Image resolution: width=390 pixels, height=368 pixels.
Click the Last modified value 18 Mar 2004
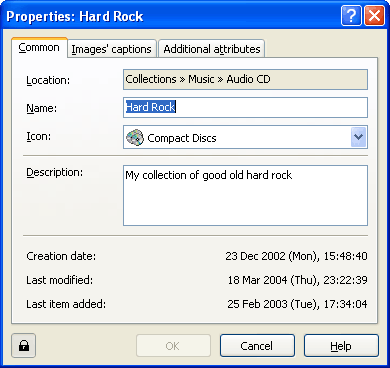[298, 280]
